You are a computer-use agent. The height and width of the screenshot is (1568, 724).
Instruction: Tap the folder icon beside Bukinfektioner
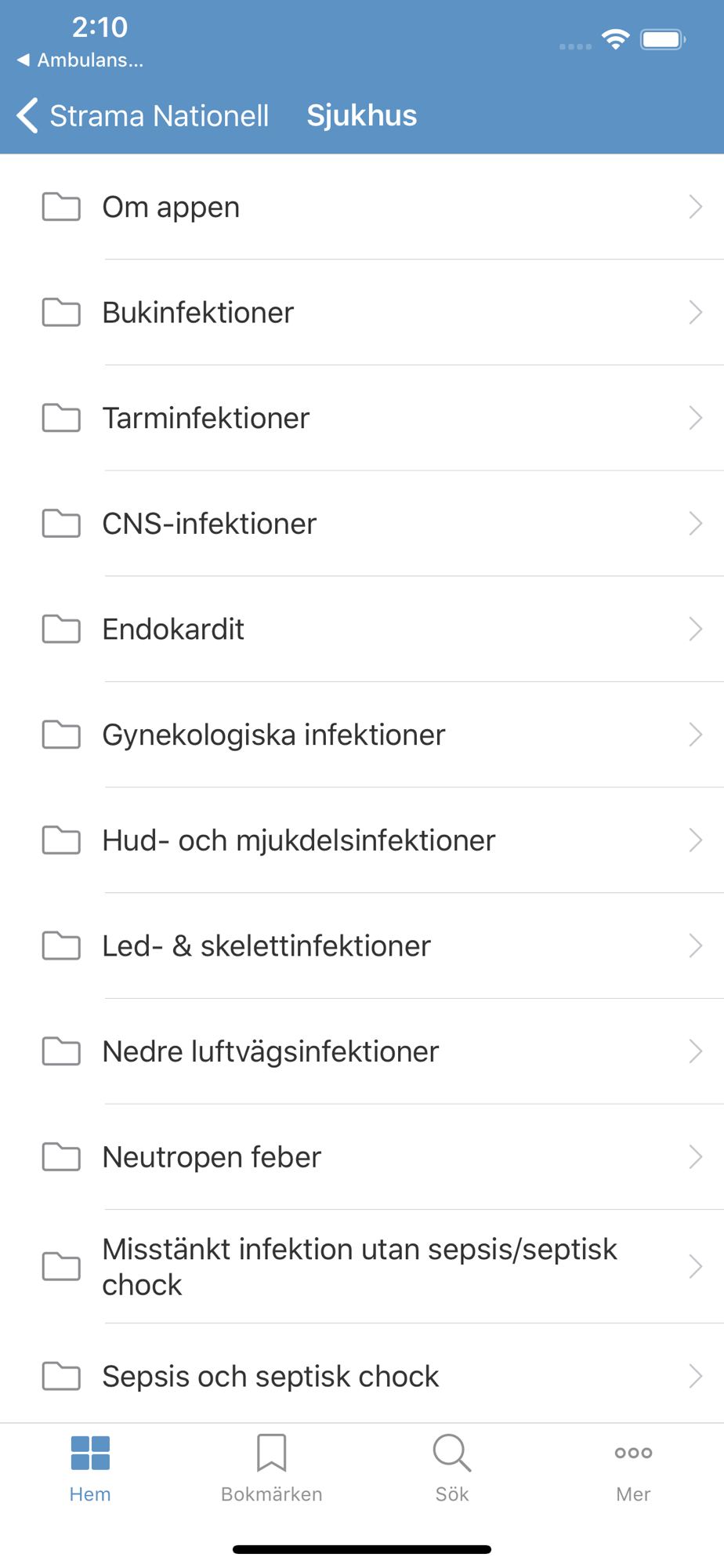(61, 312)
